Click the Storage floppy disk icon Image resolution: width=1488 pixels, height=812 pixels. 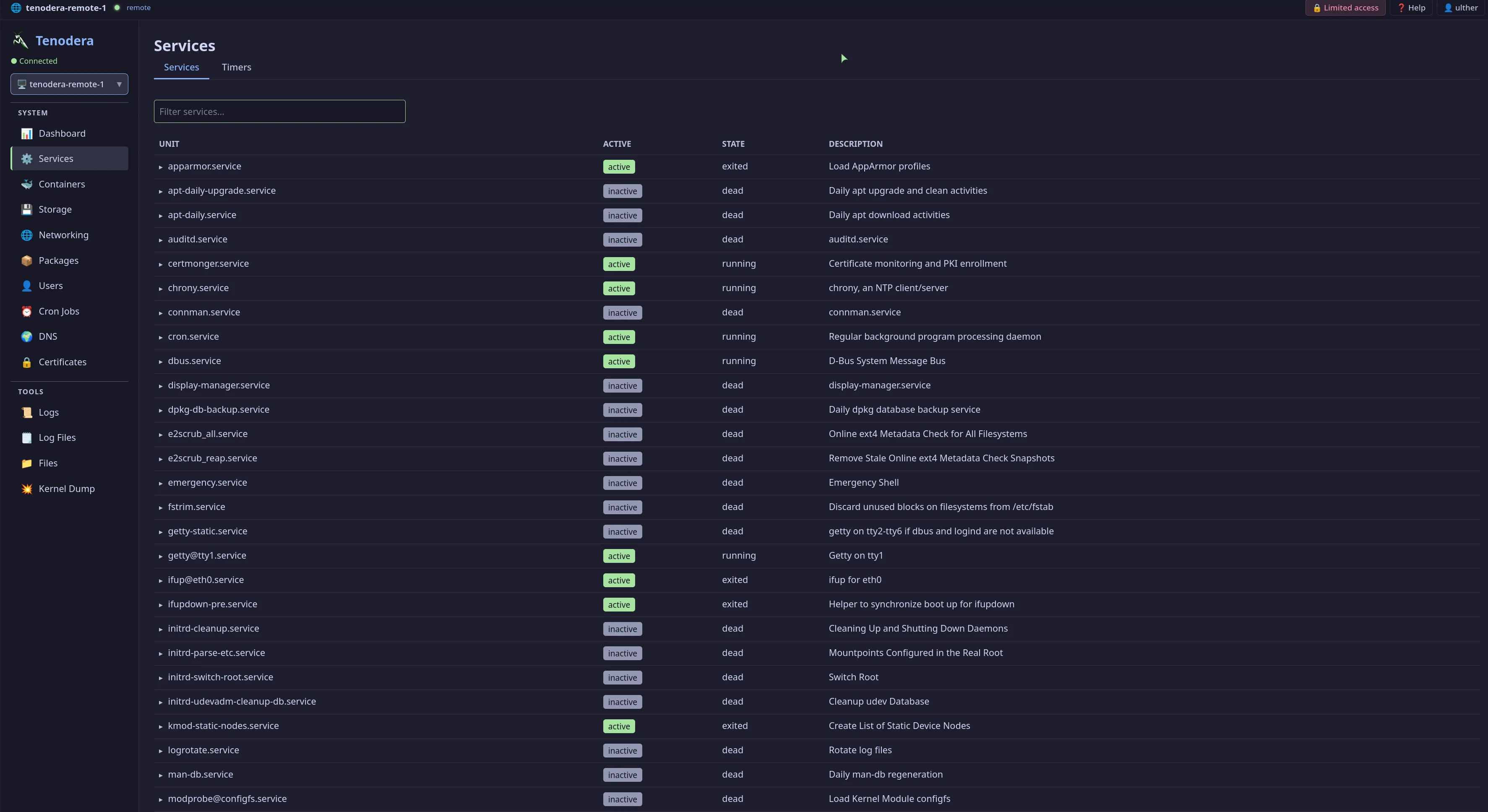click(26, 210)
